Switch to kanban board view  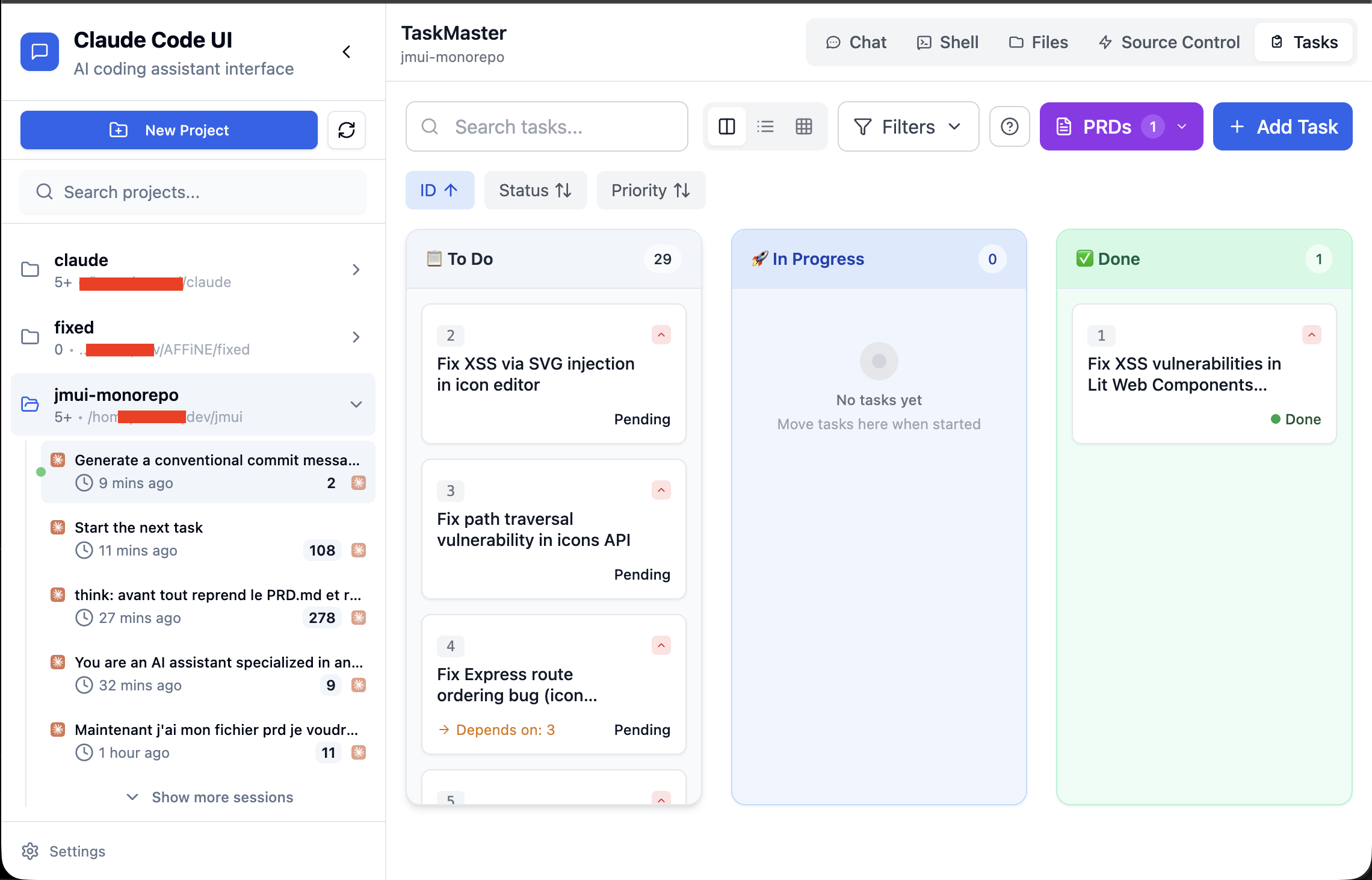pyautogui.click(x=727, y=126)
